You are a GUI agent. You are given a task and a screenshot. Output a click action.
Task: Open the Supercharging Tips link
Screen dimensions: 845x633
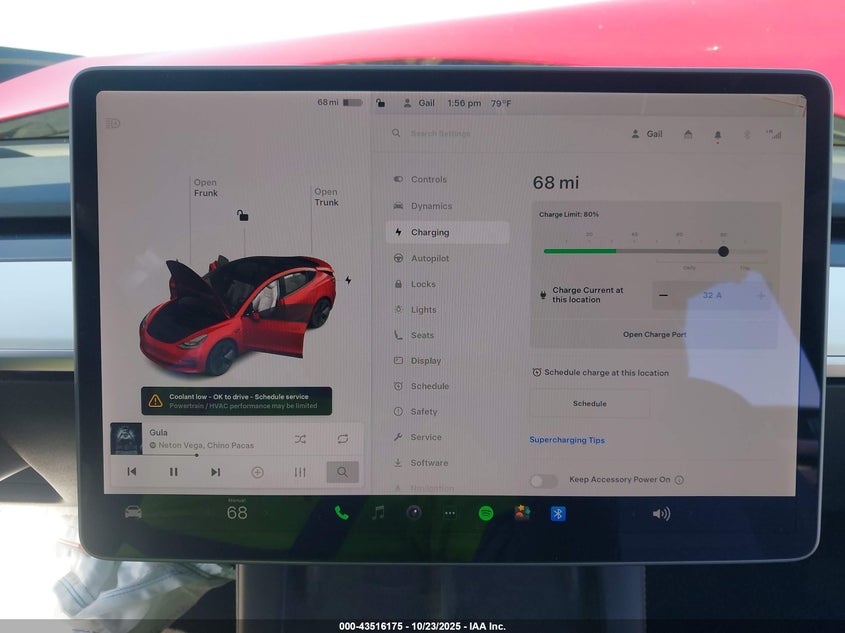pos(567,440)
